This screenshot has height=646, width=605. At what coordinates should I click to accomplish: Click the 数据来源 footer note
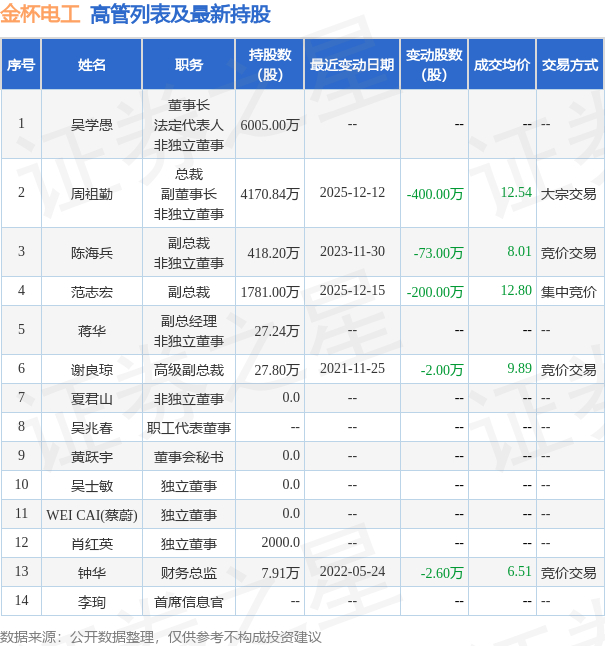click(160, 637)
